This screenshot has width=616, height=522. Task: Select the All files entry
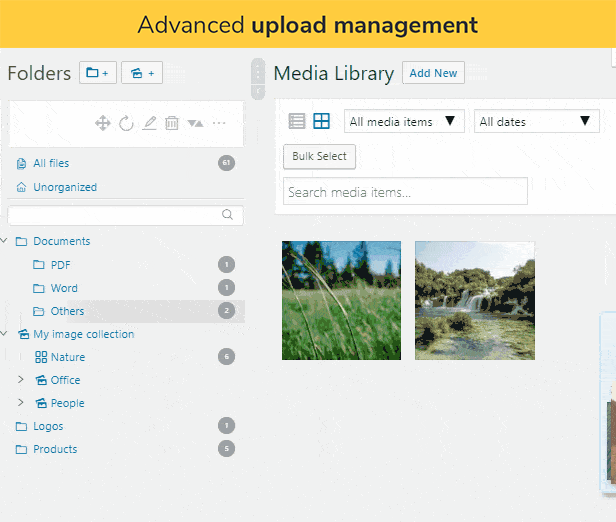(51, 163)
